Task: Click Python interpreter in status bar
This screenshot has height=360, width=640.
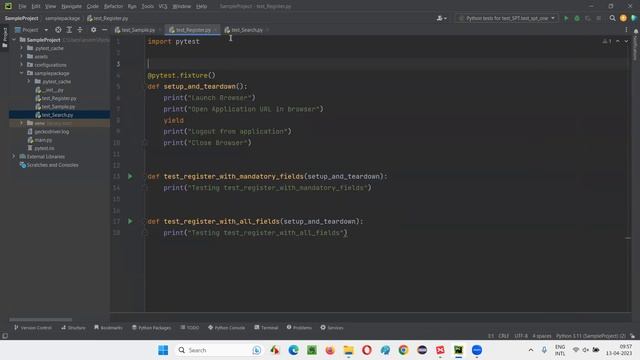Action: [591, 336]
